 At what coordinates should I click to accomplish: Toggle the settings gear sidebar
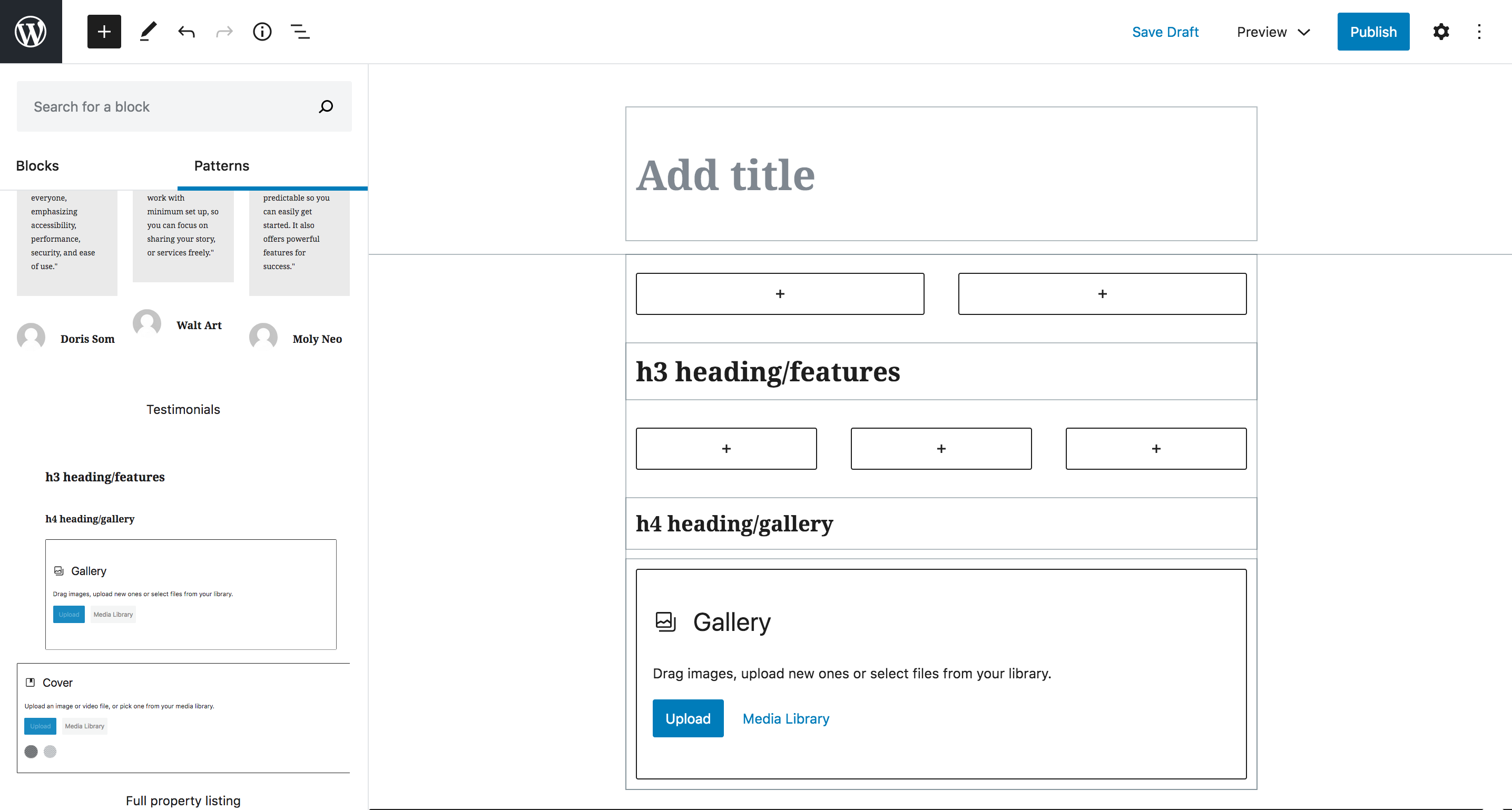coord(1441,32)
